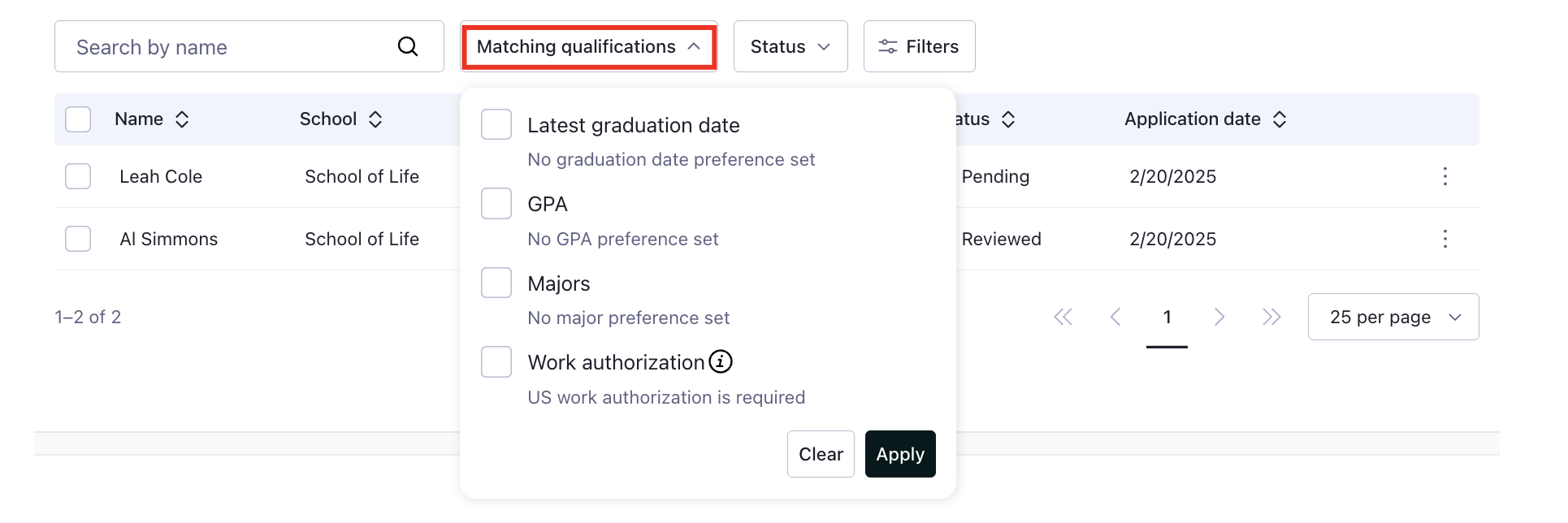Click the '1–2 of 2' count text

point(88,317)
